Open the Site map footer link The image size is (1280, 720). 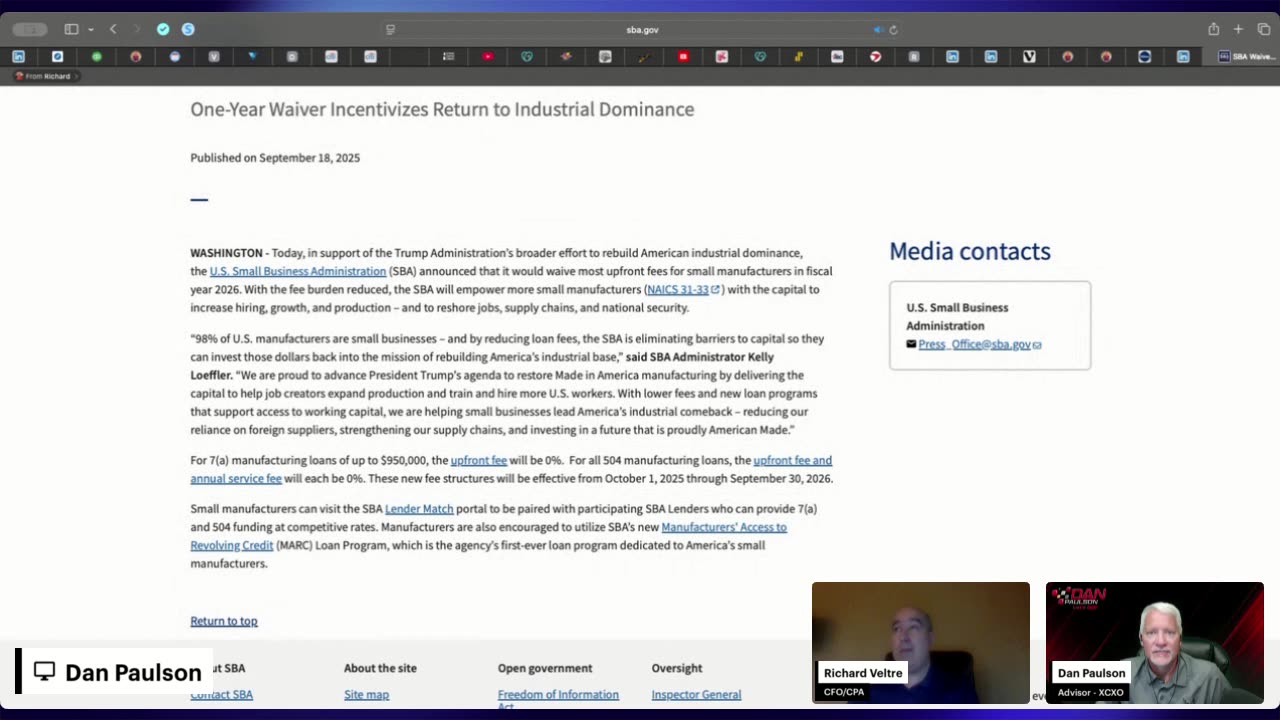367,694
